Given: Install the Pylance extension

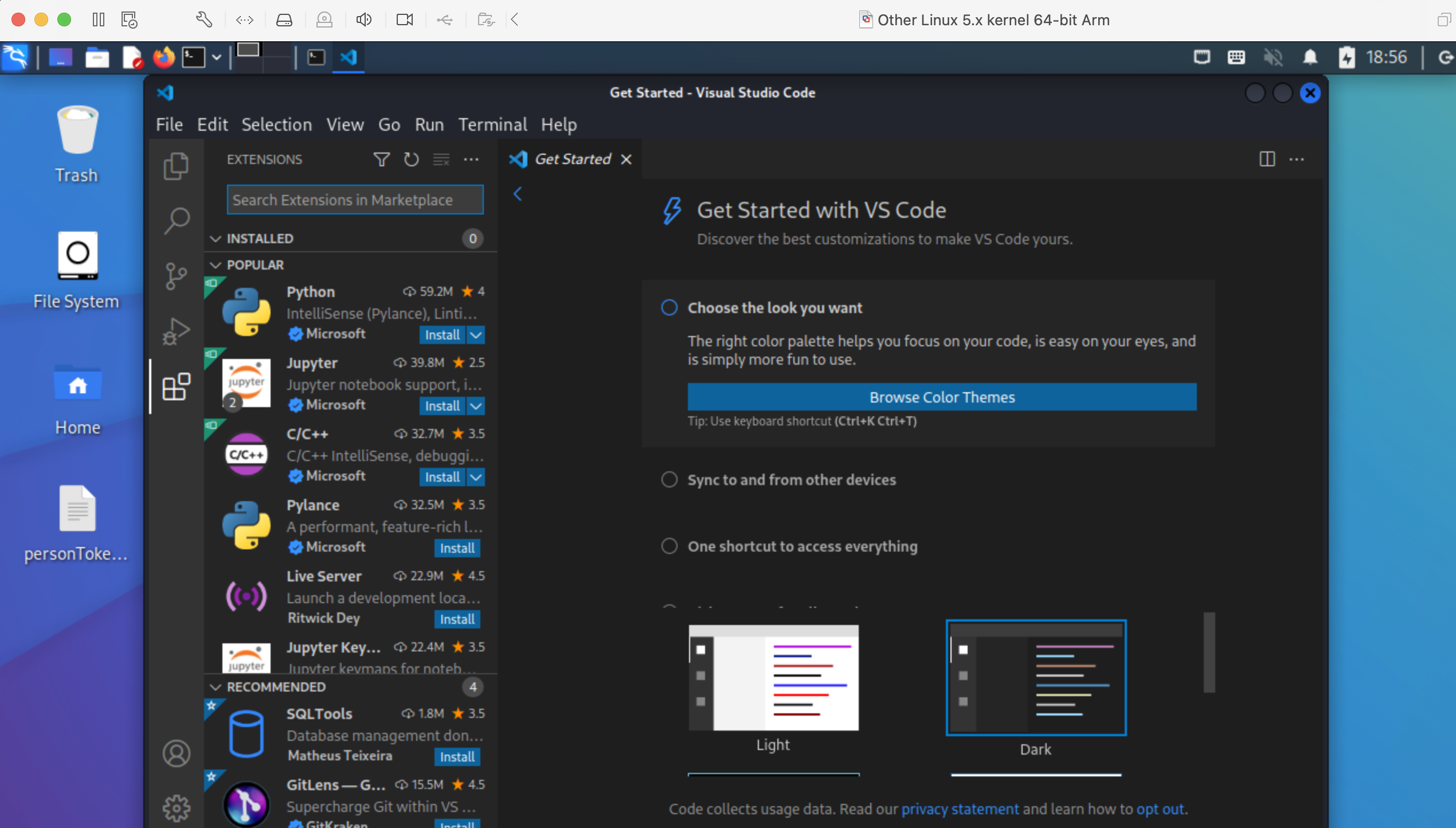Looking at the screenshot, I should [x=457, y=548].
